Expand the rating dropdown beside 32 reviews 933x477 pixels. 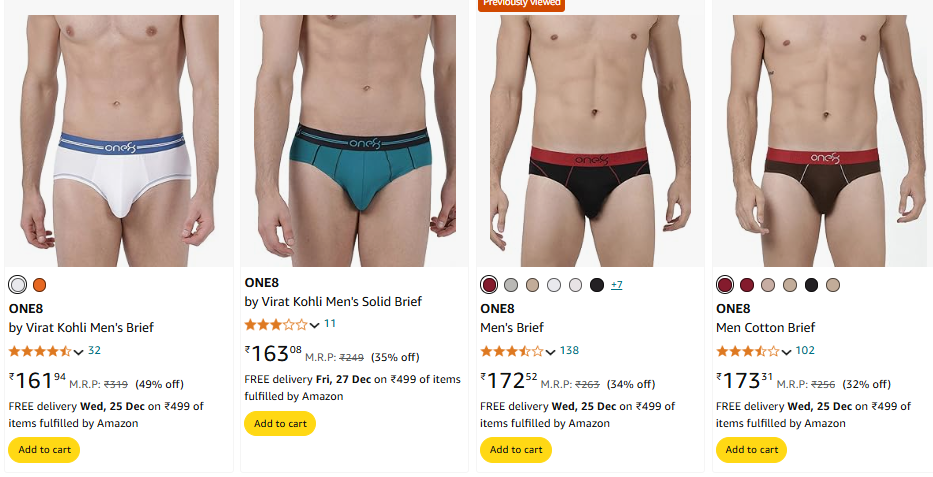pos(79,352)
